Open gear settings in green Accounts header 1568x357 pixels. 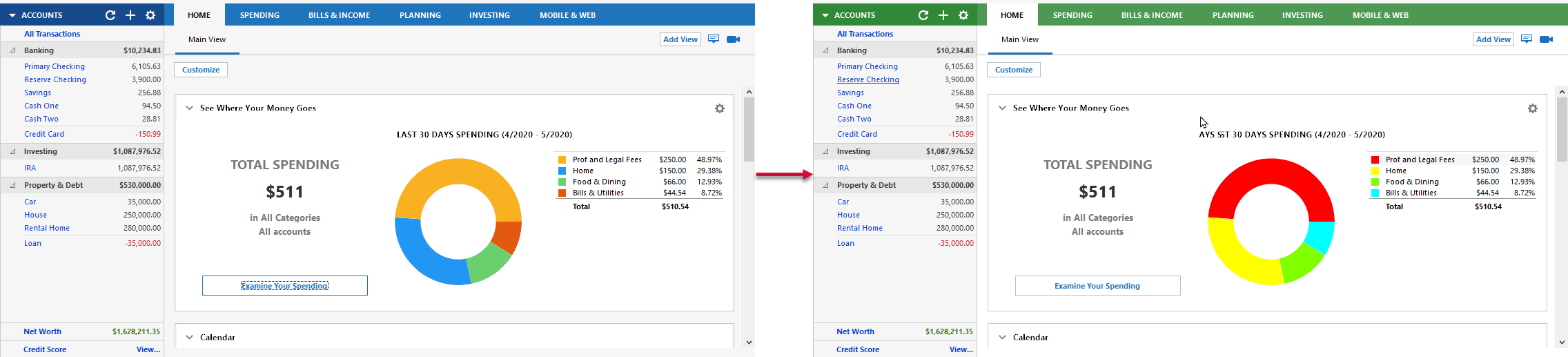pyautogui.click(x=963, y=15)
